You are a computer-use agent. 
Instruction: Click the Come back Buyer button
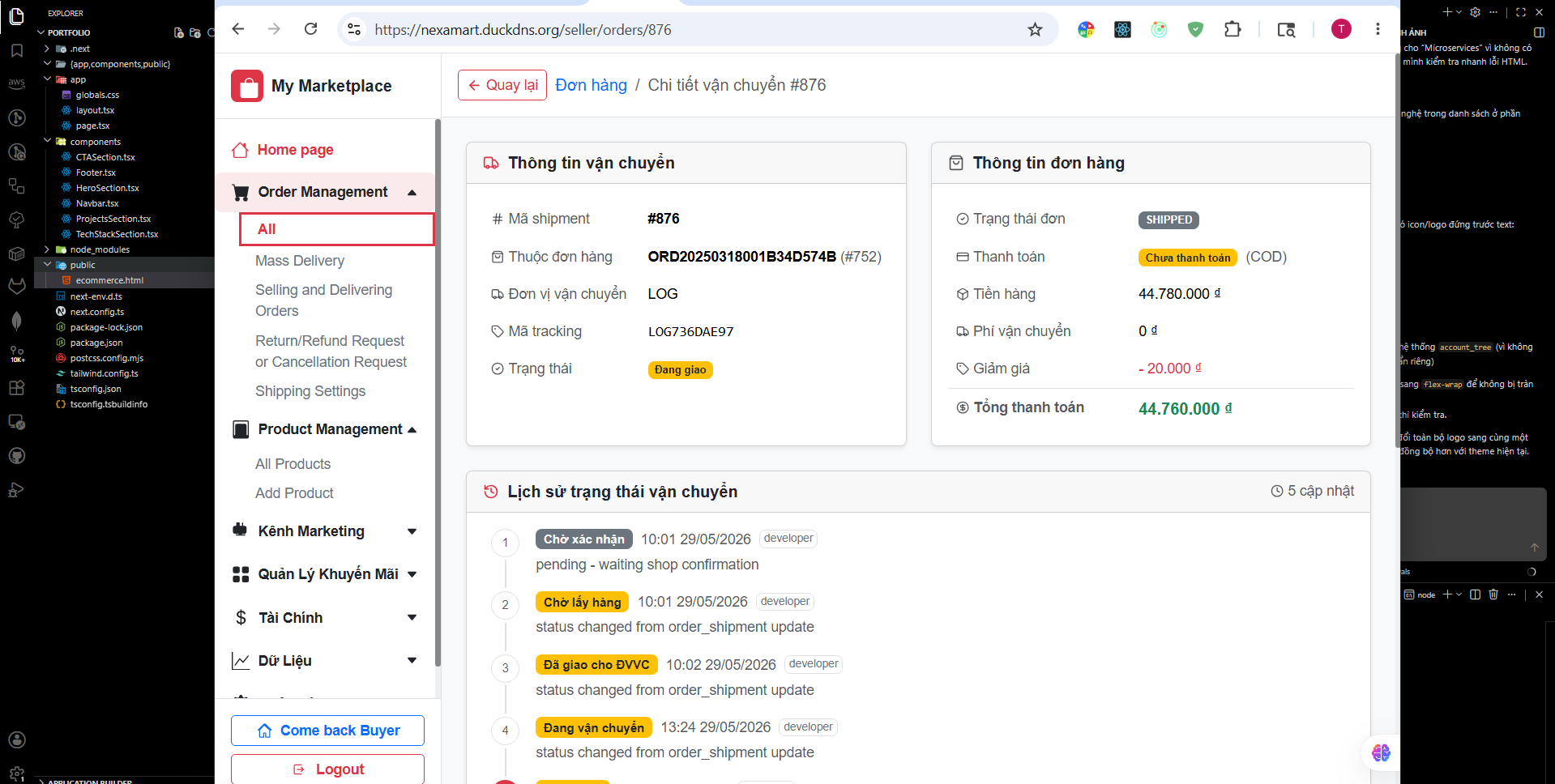327,731
